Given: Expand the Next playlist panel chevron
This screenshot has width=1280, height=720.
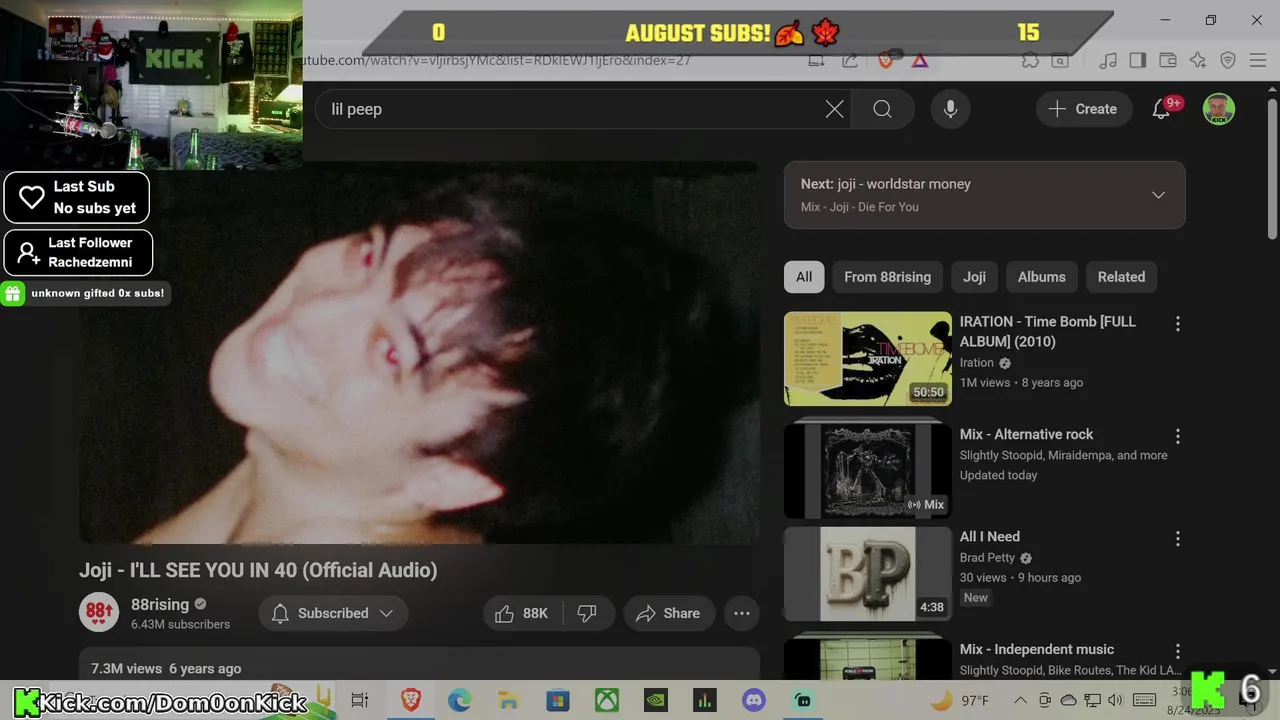Looking at the screenshot, I should pos(1158,195).
